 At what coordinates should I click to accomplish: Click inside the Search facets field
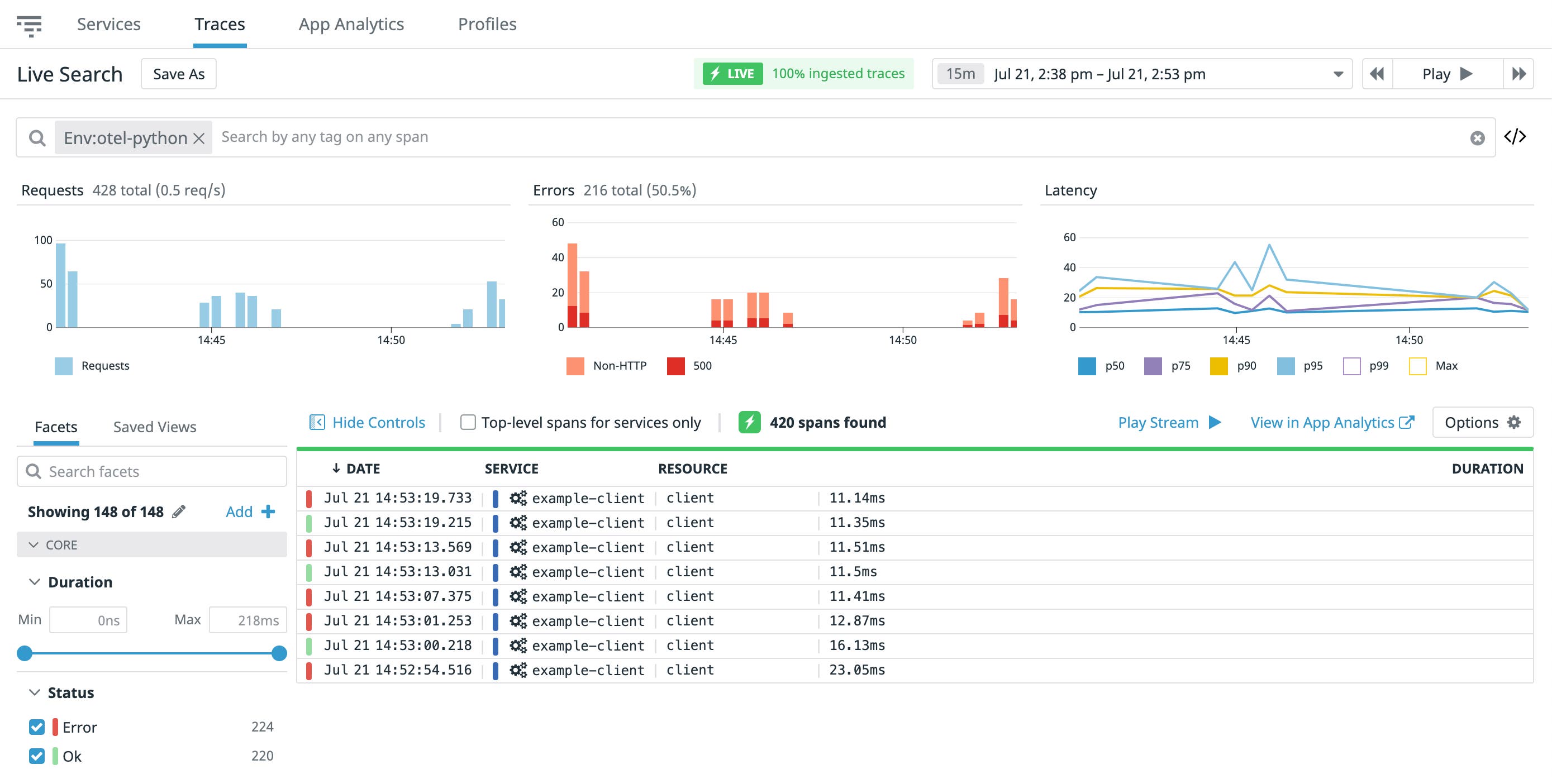pyautogui.click(x=151, y=471)
